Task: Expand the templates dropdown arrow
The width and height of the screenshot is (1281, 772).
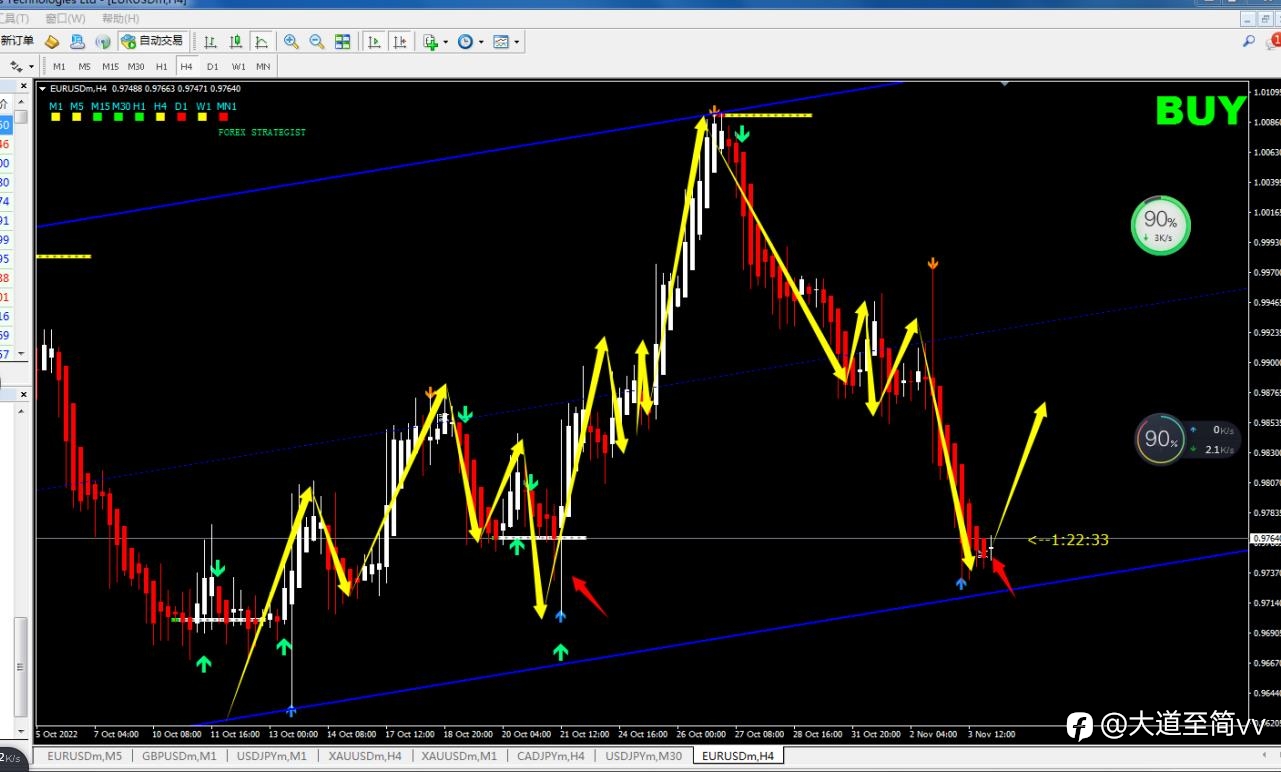Action: coord(517,42)
